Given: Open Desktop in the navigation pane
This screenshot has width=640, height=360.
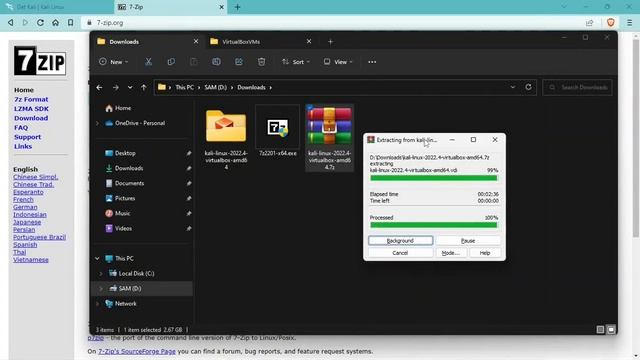Looking at the screenshot, I should pyautogui.click(x=125, y=153).
